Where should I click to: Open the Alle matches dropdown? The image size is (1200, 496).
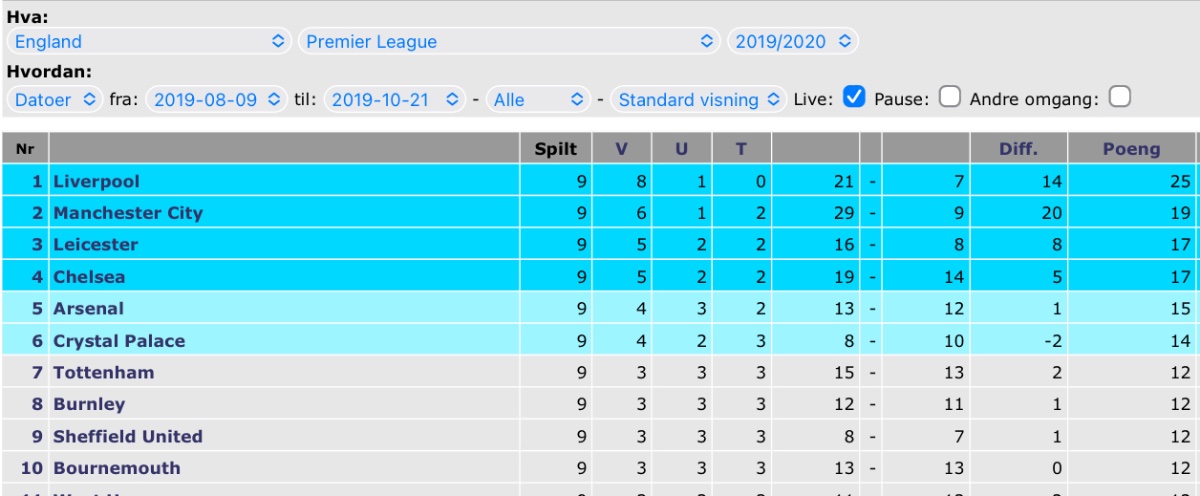(x=538, y=99)
